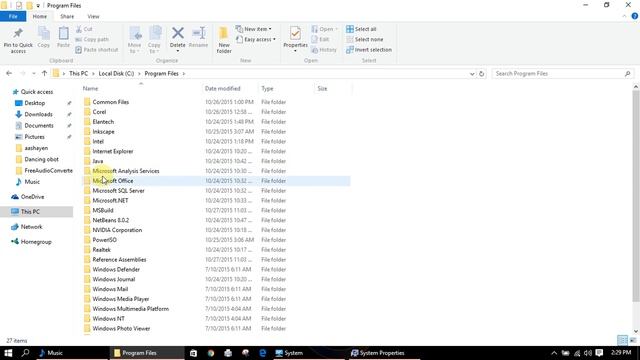Screen dimensions: 640x360
Task: Click the Properties ribbon icon
Action: coord(296,33)
